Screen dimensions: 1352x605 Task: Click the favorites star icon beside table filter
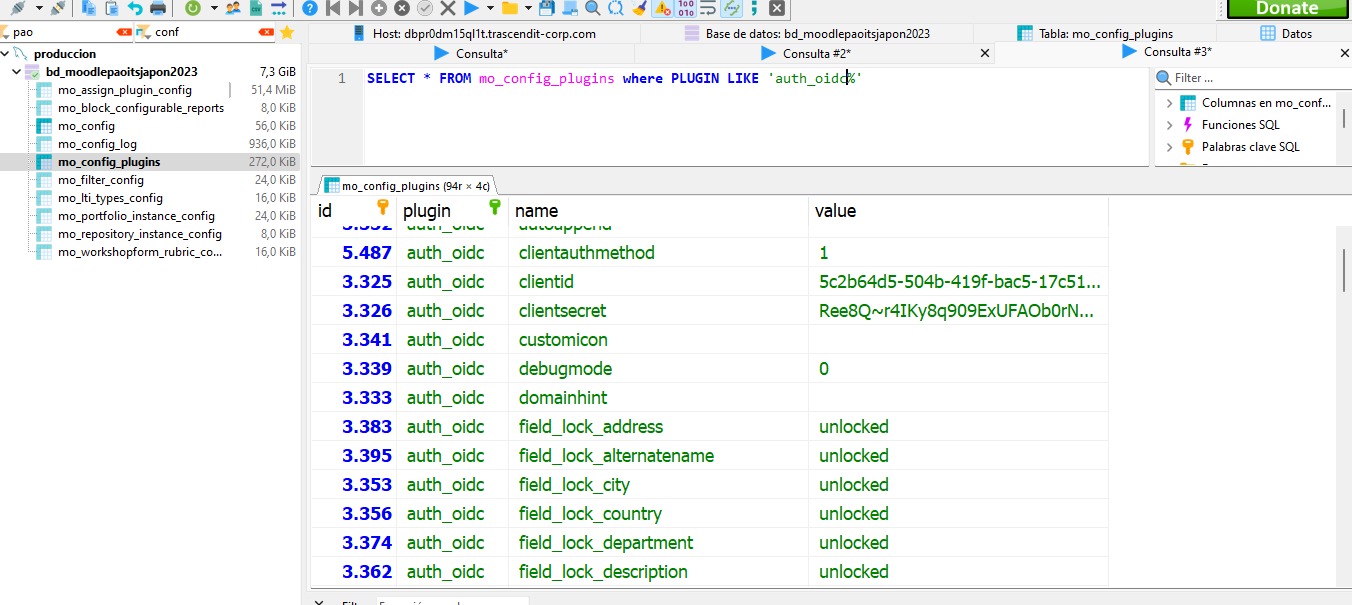(287, 32)
